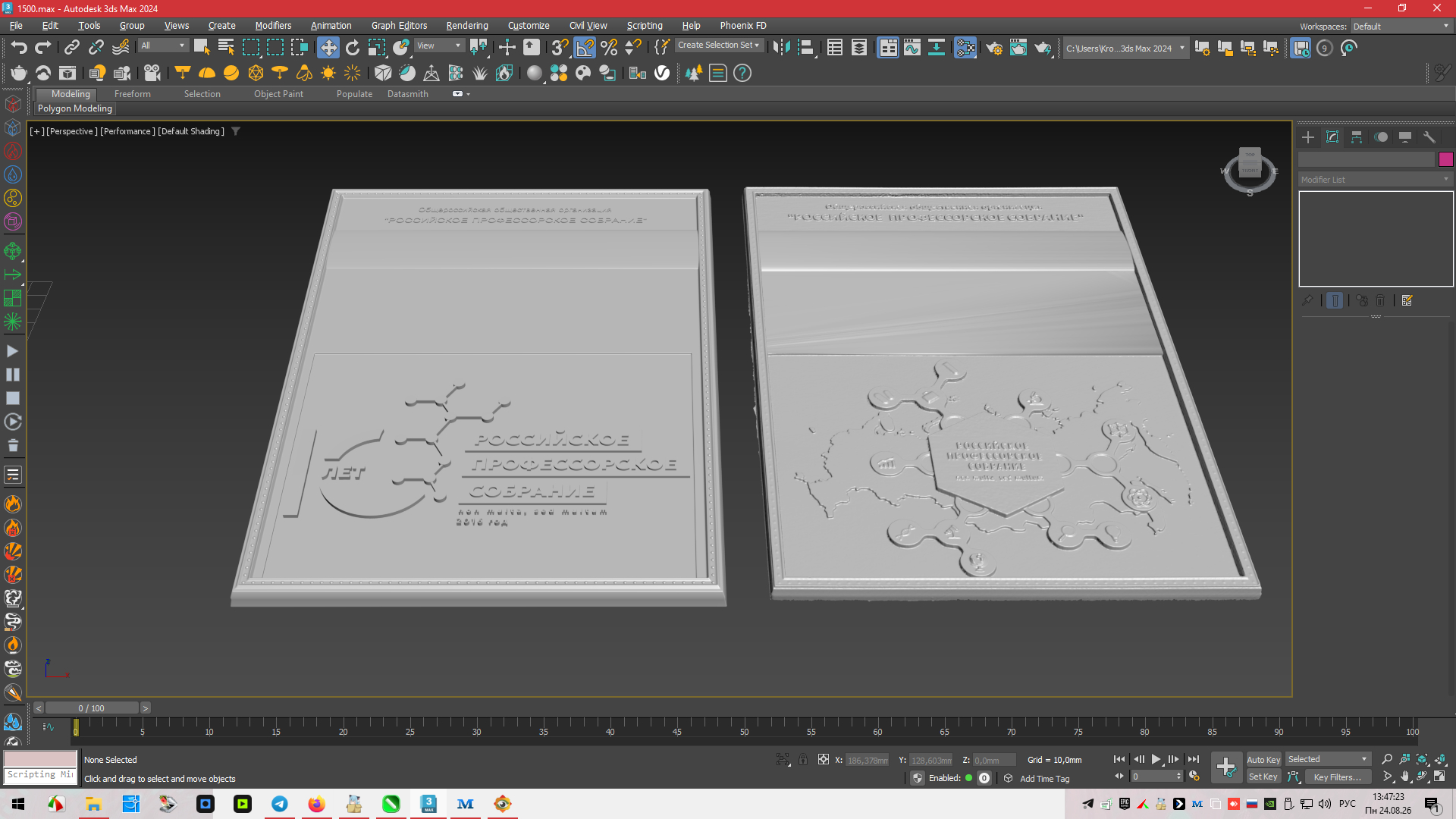
Task: Open the Phoenix FD menu
Action: click(x=743, y=26)
